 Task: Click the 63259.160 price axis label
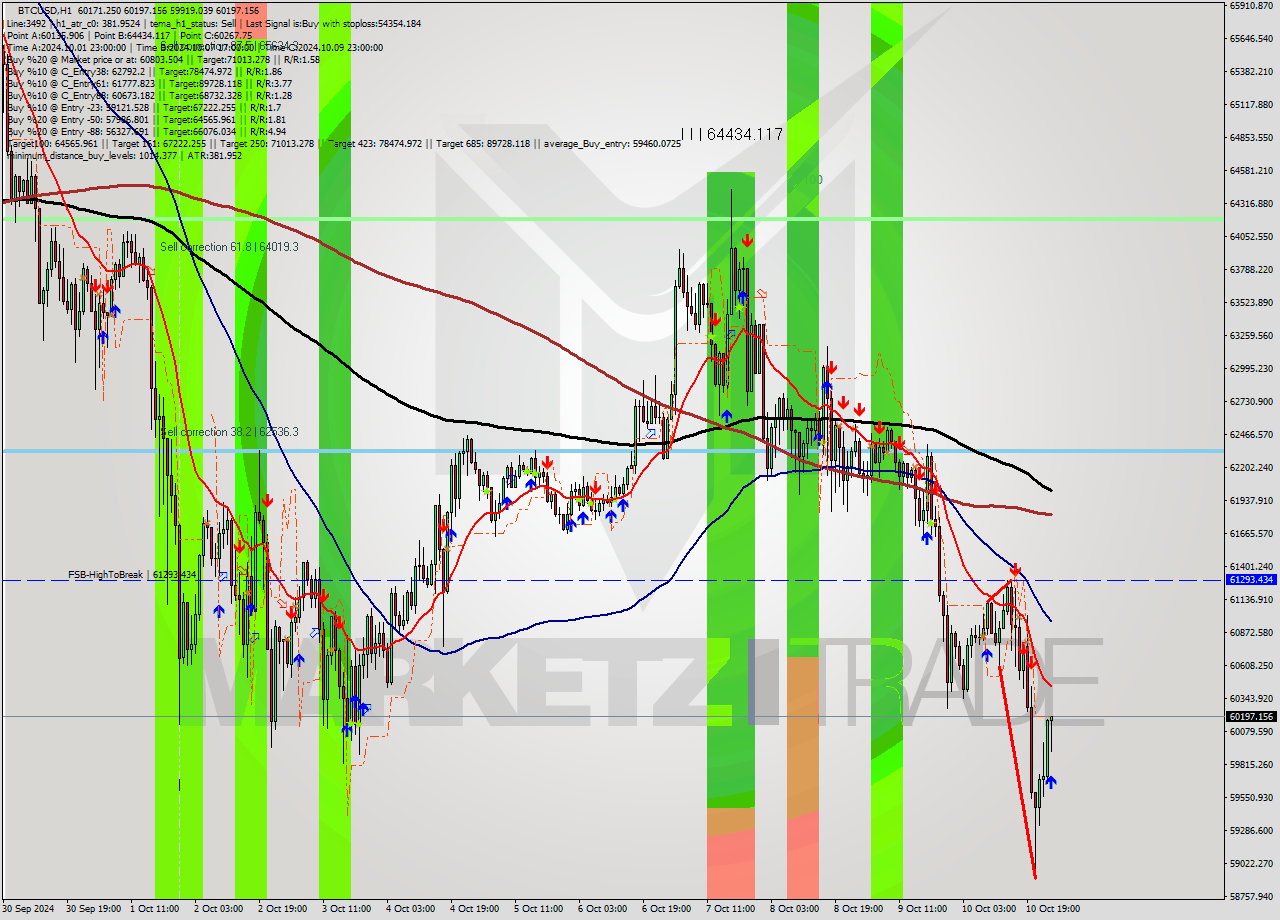click(1251, 335)
